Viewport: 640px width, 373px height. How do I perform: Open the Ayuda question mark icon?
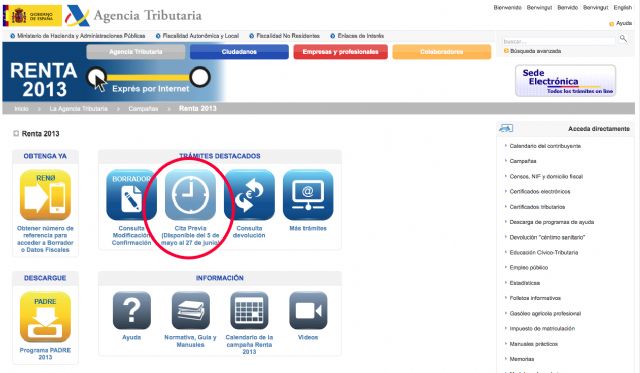tap(131, 311)
